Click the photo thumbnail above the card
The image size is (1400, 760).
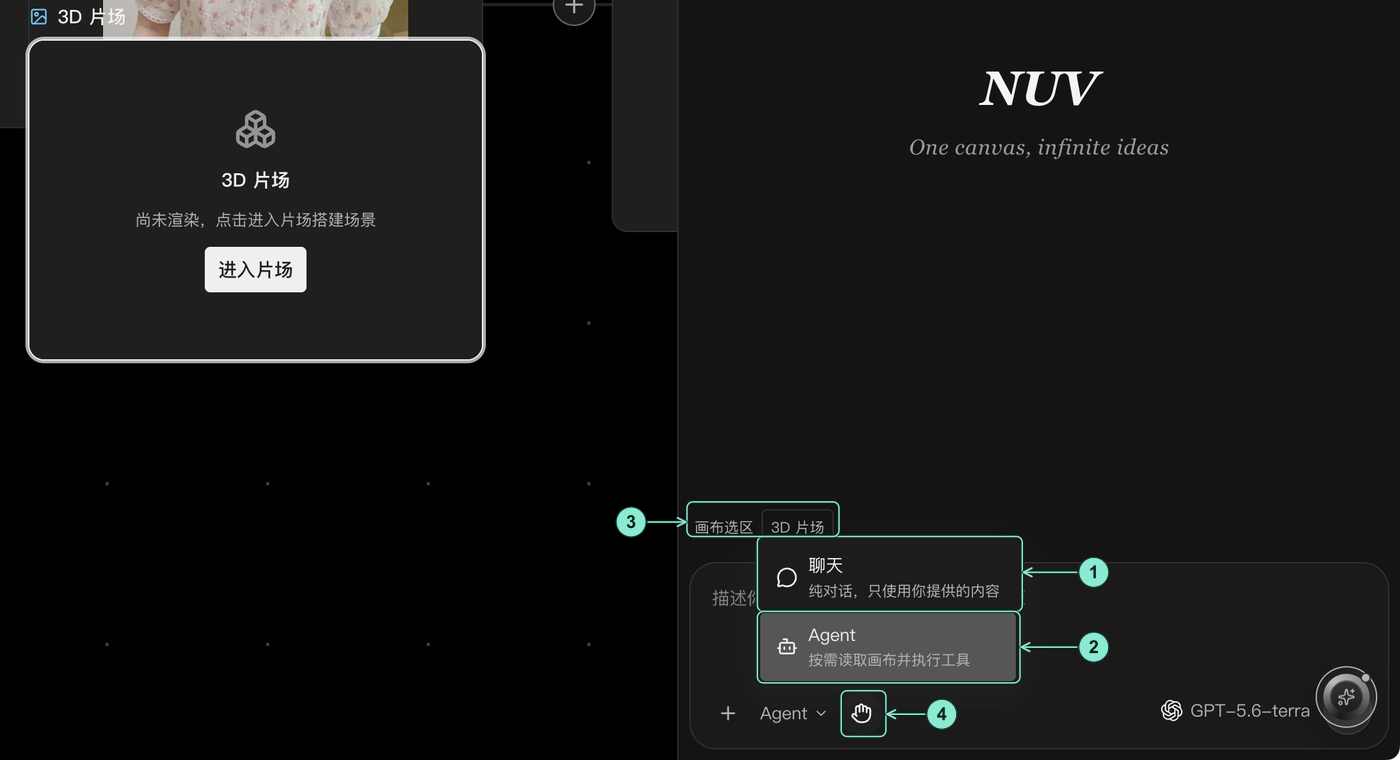pyautogui.click(x=255, y=19)
